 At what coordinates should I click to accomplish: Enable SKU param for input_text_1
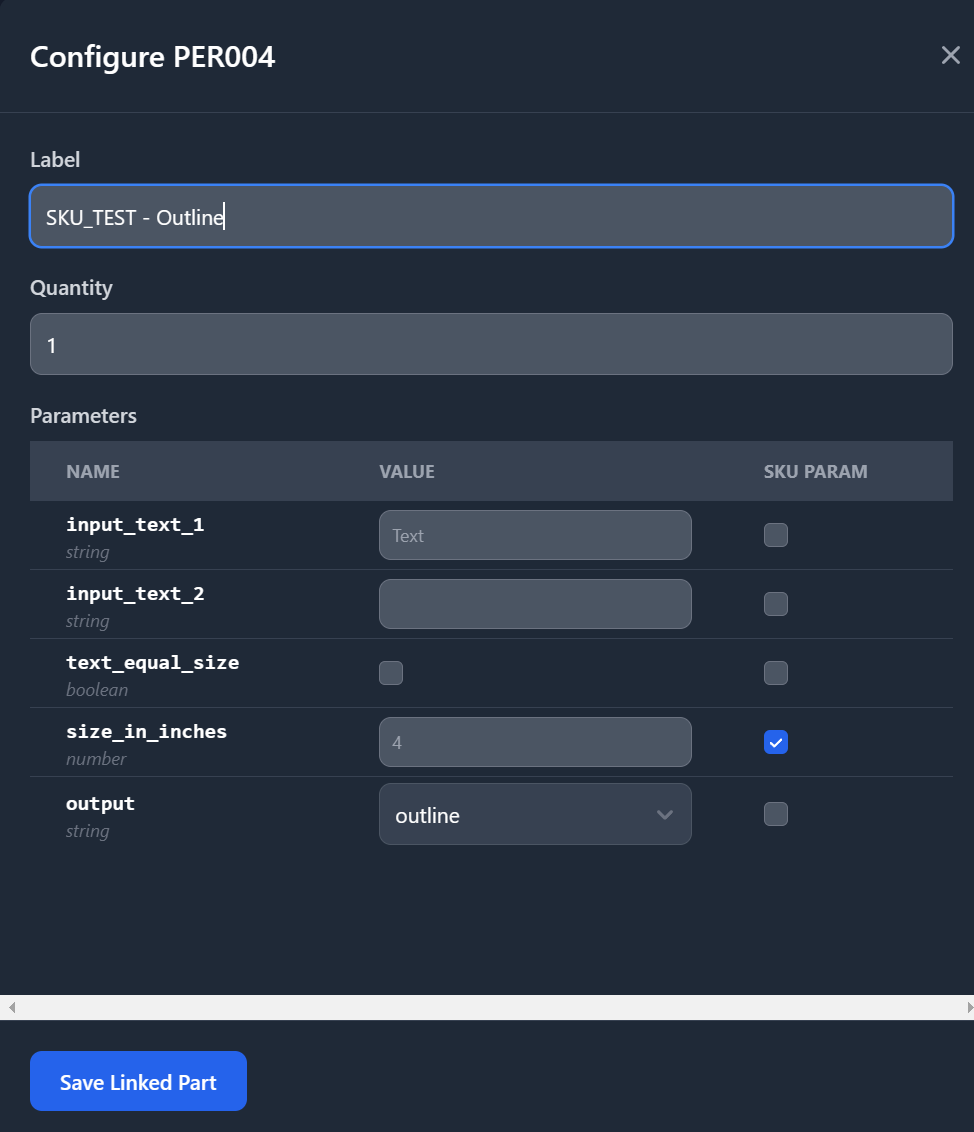pos(775,535)
